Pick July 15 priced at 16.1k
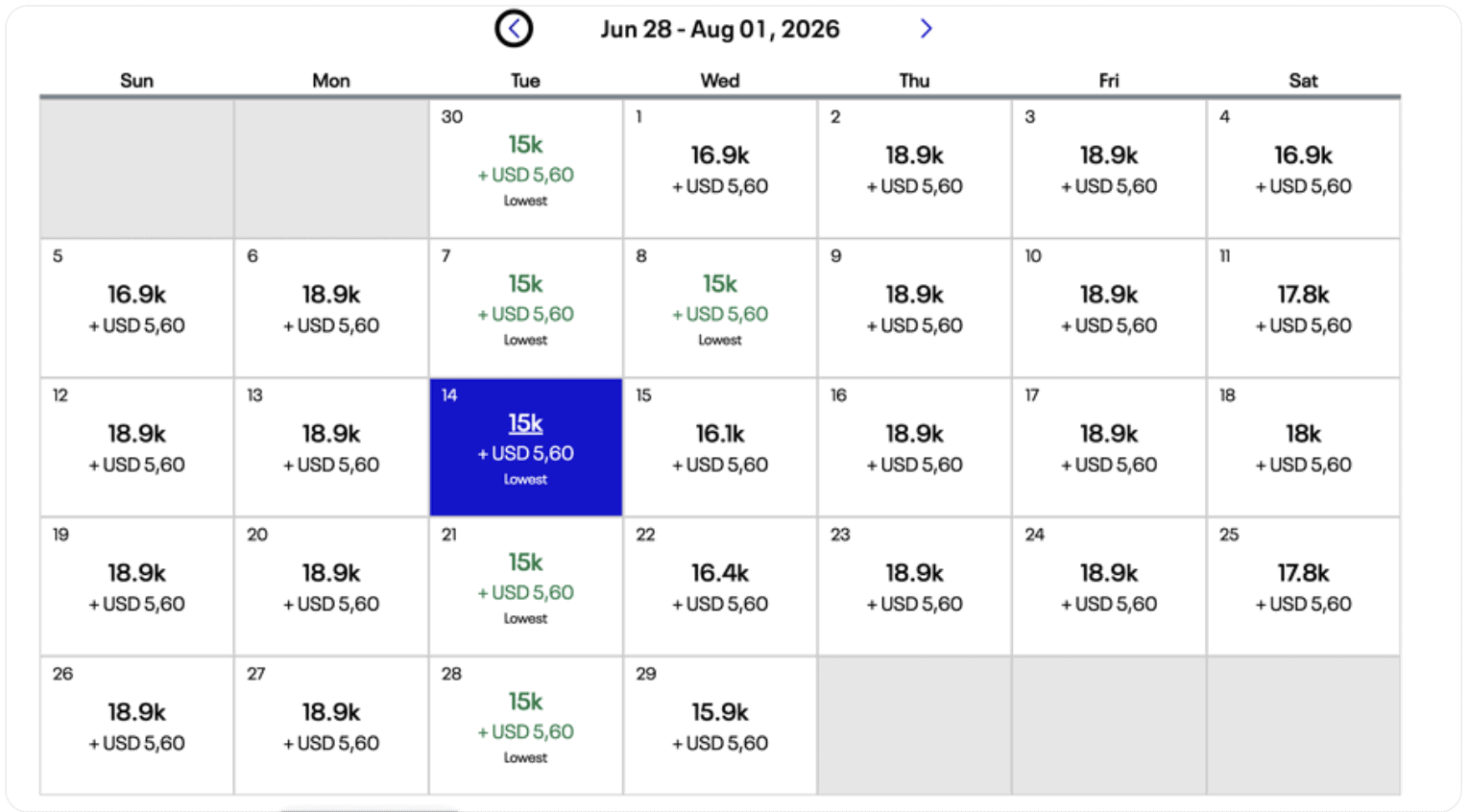 pyautogui.click(x=719, y=446)
